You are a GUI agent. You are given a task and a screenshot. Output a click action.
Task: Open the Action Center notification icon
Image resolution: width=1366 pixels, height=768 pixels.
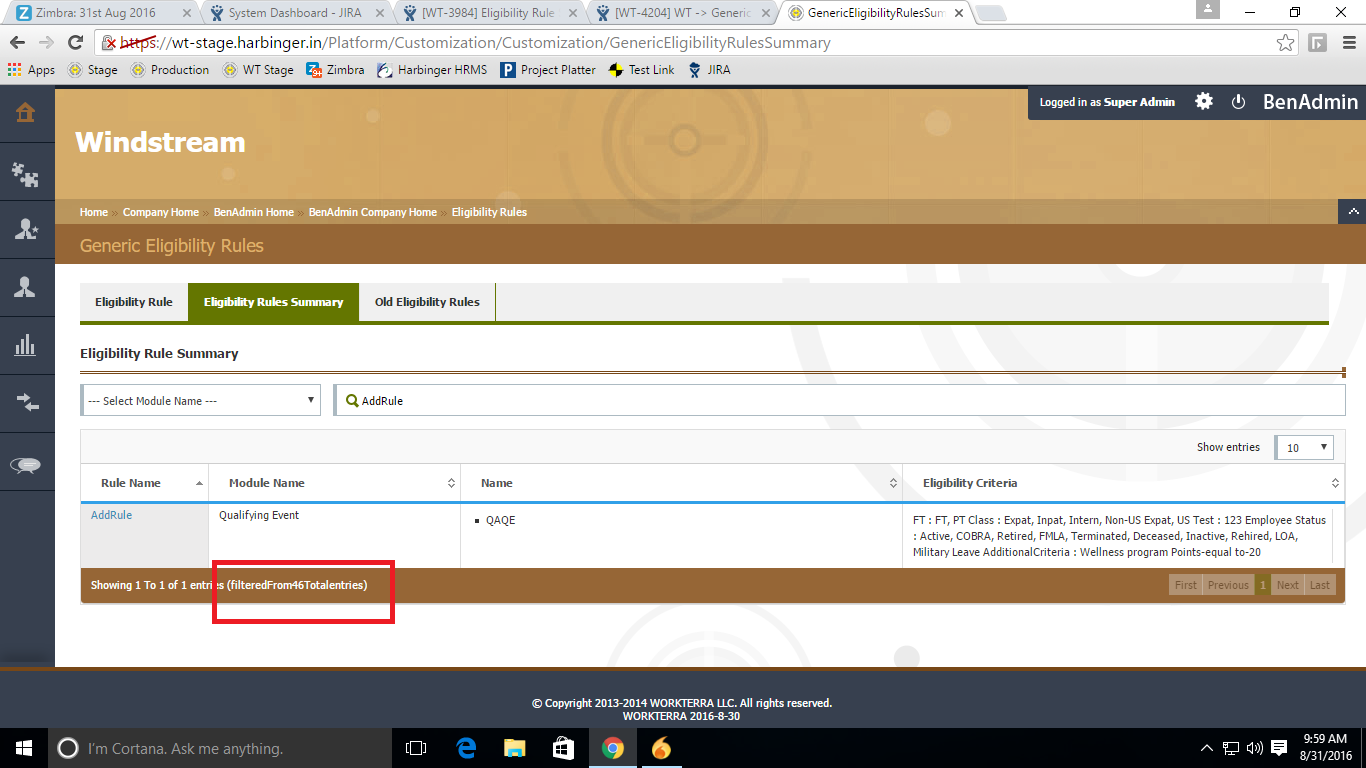[1279, 748]
